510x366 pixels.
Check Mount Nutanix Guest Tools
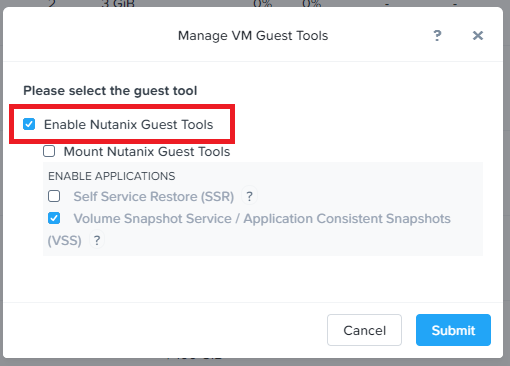point(49,151)
